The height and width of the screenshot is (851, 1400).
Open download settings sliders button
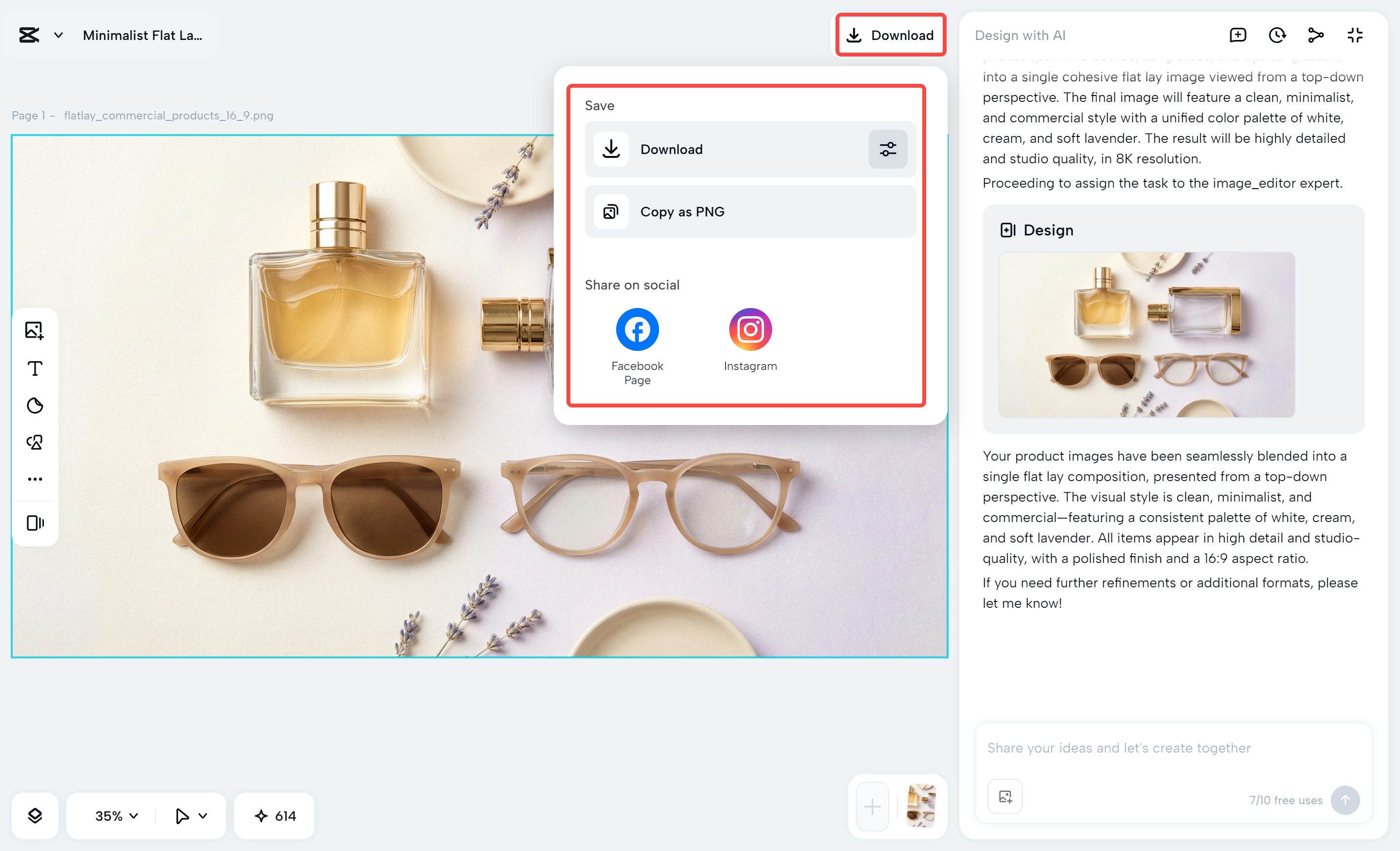click(888, 150)
